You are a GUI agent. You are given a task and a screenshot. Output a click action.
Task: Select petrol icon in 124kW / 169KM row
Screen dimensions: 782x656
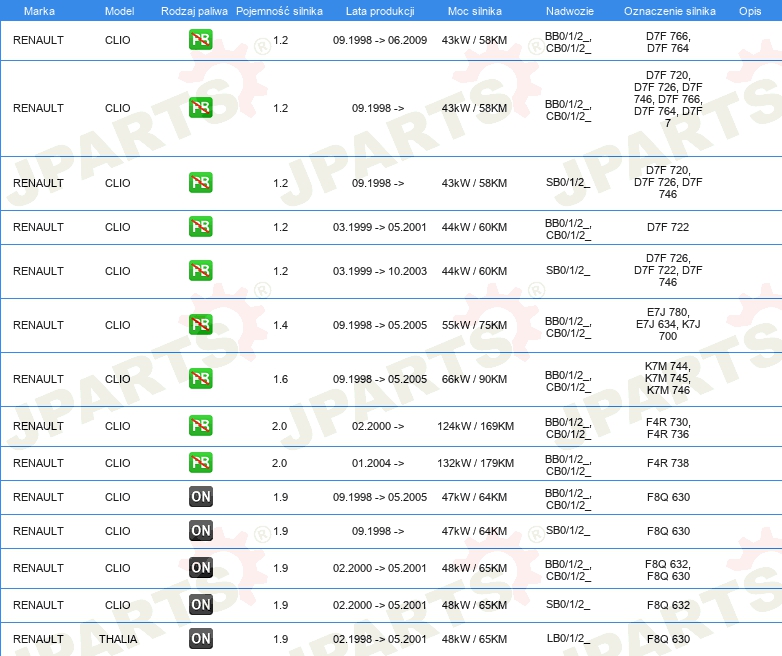pyautogui.click(x=200, y=426)
